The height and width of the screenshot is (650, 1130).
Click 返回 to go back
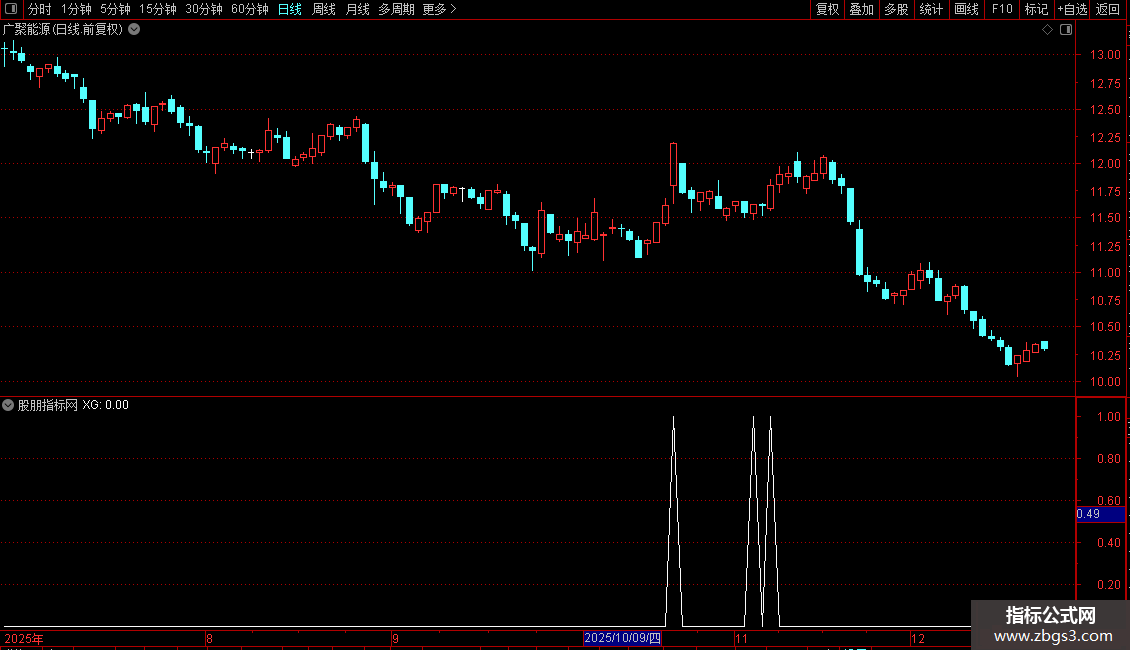(x=1108, y=9)
